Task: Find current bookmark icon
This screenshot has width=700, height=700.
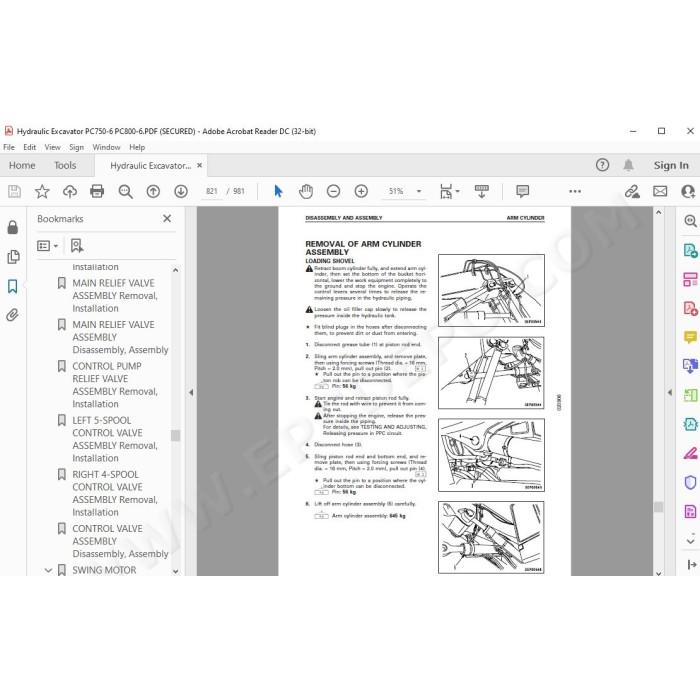Action: tap(77, 246)
